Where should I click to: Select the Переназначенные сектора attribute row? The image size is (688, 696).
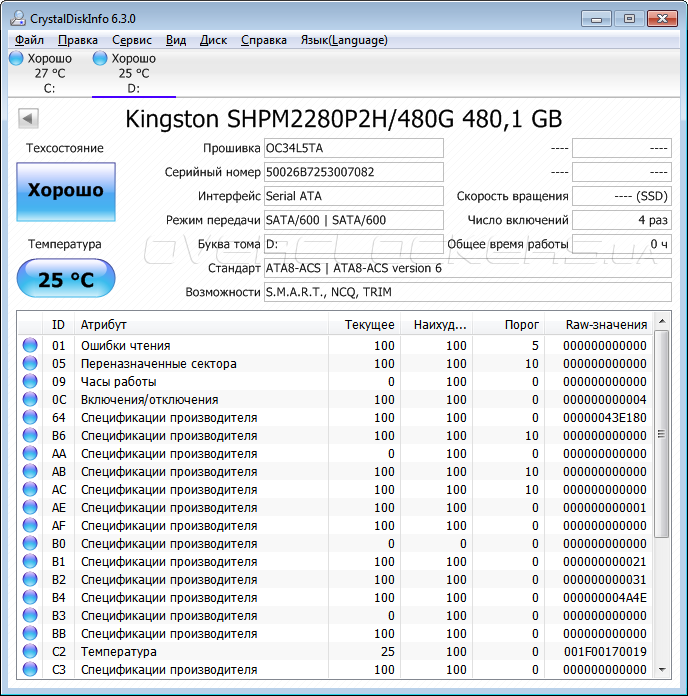[x=335, y=364]
